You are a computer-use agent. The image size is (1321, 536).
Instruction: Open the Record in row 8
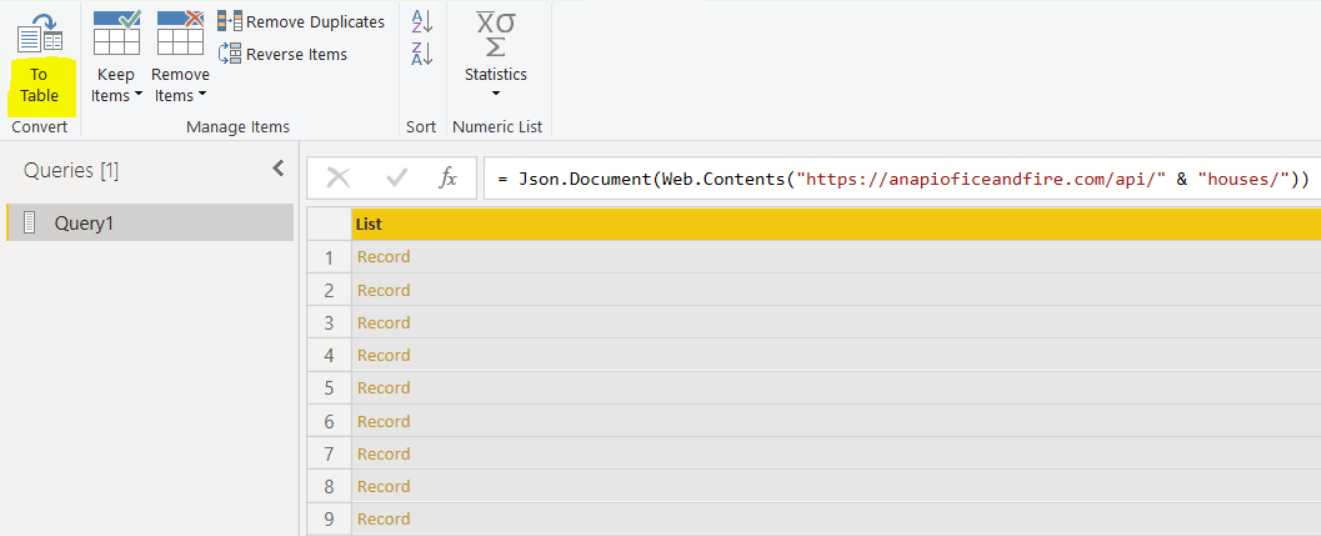[x=383, y=486]
